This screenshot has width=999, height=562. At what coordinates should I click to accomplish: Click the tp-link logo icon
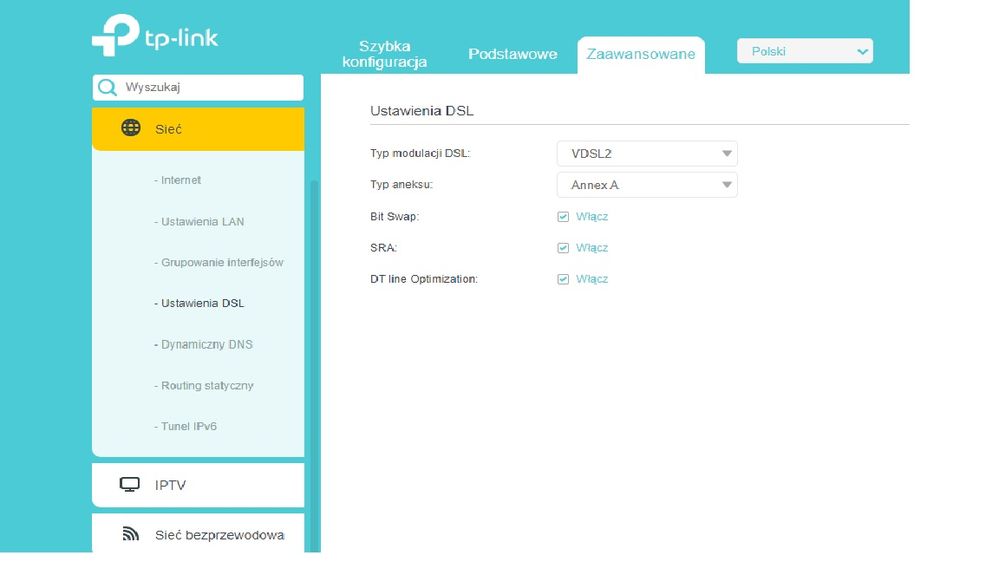point(115,36)
